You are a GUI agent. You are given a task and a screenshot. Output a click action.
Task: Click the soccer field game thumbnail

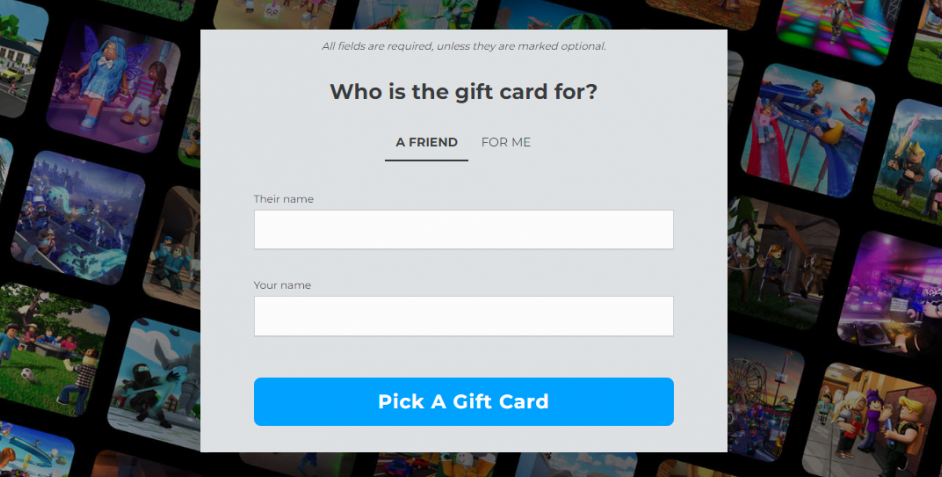(49, 350)
